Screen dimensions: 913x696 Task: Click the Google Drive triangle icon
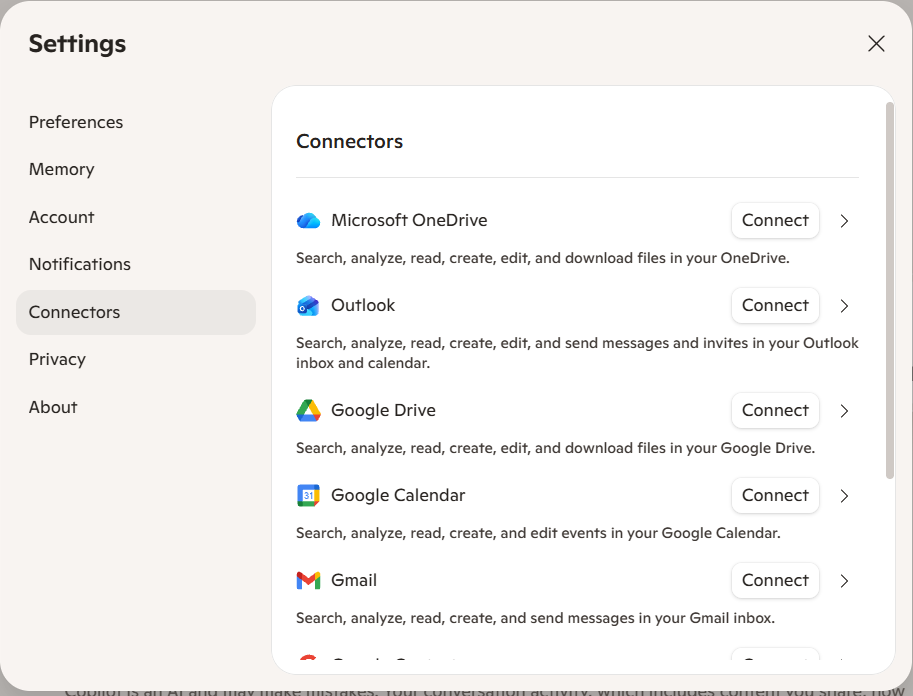point(308,411)
